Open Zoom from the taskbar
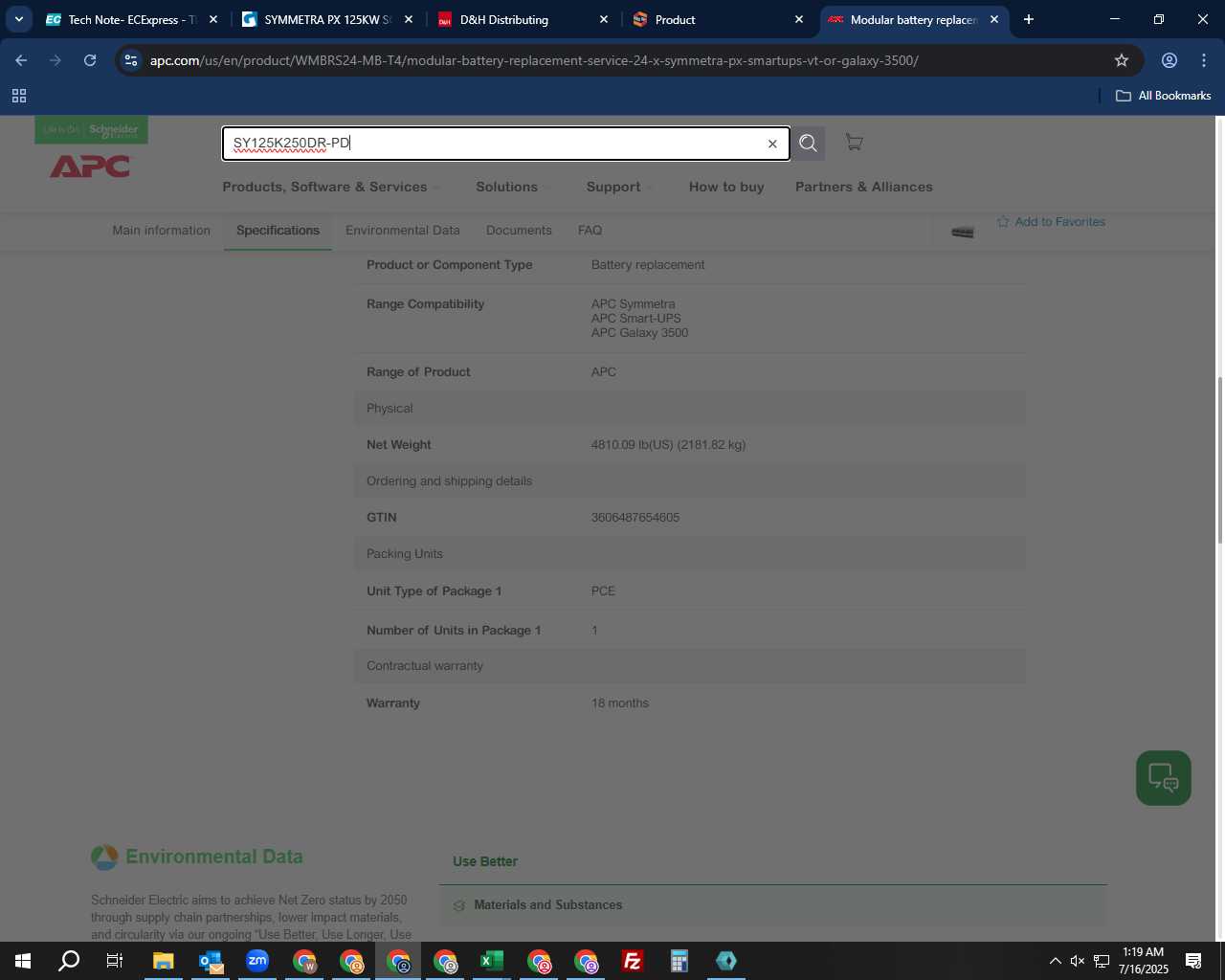The height and width of the screenshot is (980, 1225). click(256, 961)
